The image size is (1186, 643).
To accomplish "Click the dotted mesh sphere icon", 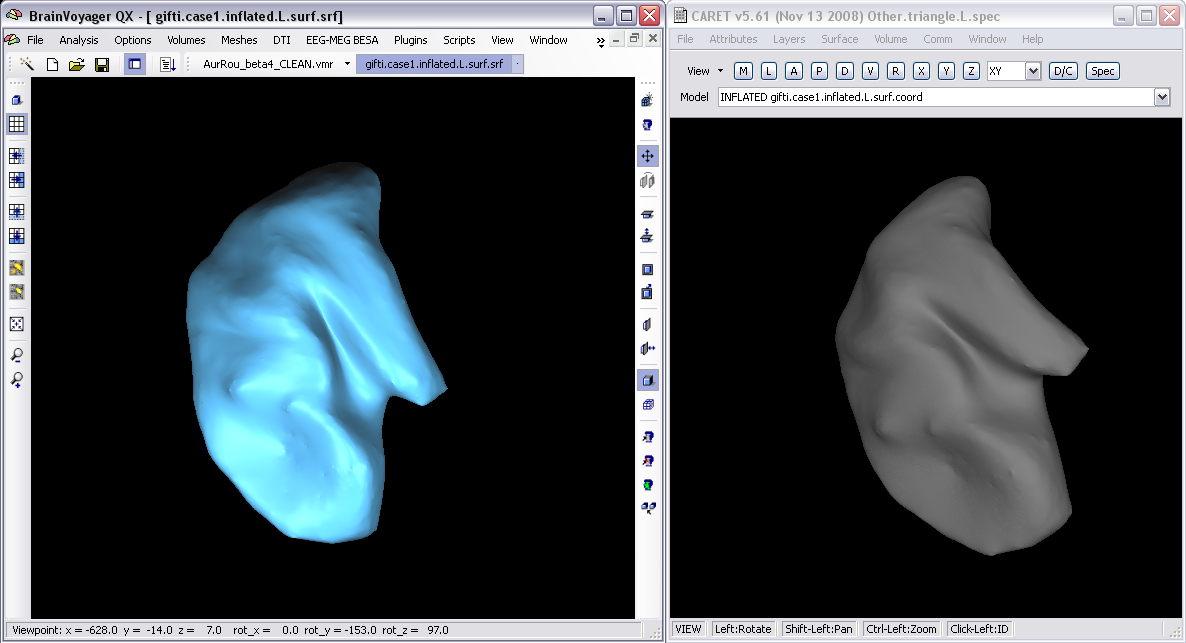I will click(647, 100).
